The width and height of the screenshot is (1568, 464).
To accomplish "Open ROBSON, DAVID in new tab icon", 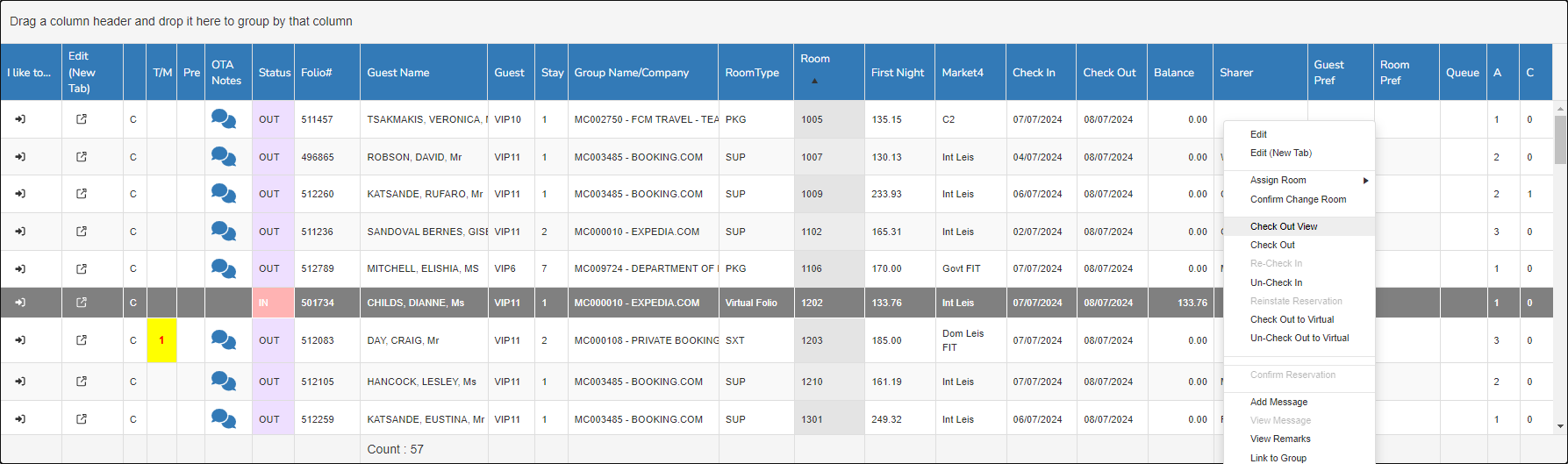I will [82, 157].
